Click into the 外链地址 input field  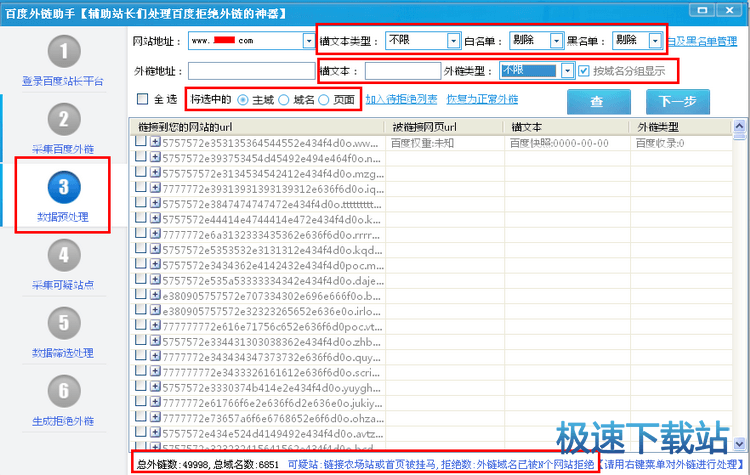click(x=251, y=71)
